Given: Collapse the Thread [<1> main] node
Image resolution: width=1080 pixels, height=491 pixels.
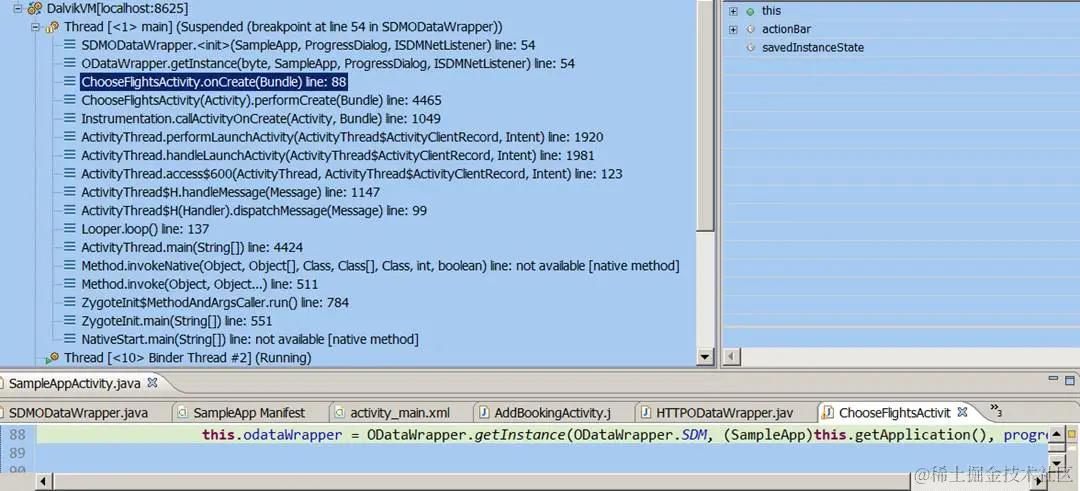Looking at the screenshot, I should tap(35, 27).
